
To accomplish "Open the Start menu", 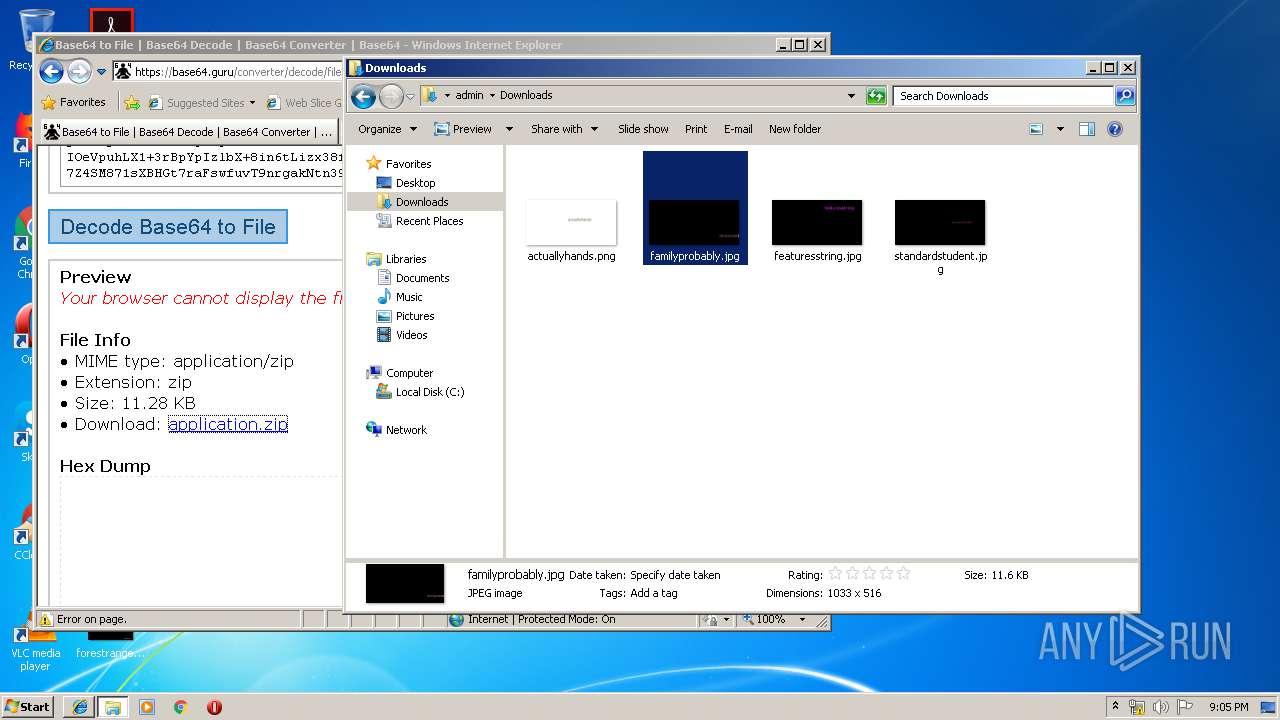I will 28,706.
